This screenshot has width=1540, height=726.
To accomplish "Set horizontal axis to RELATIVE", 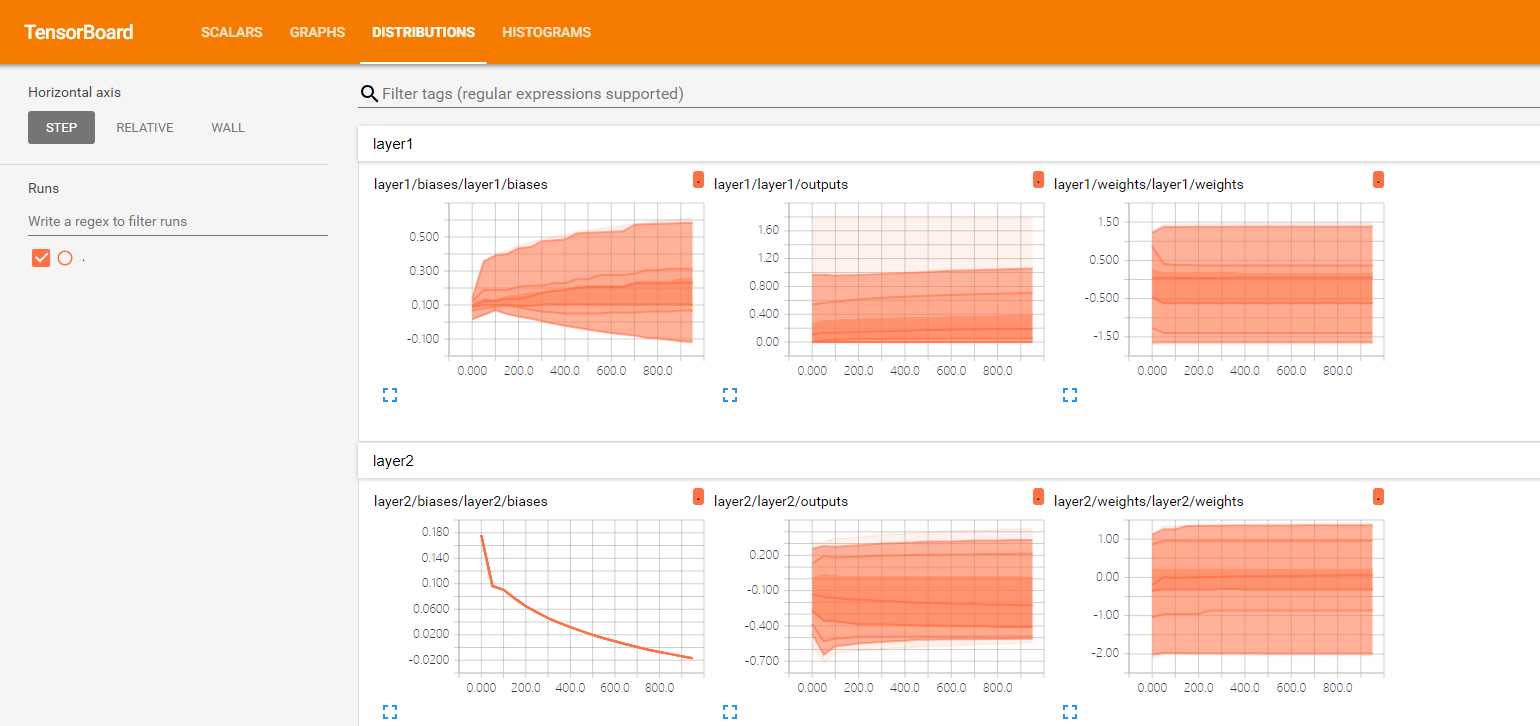I will click(145, 127).
